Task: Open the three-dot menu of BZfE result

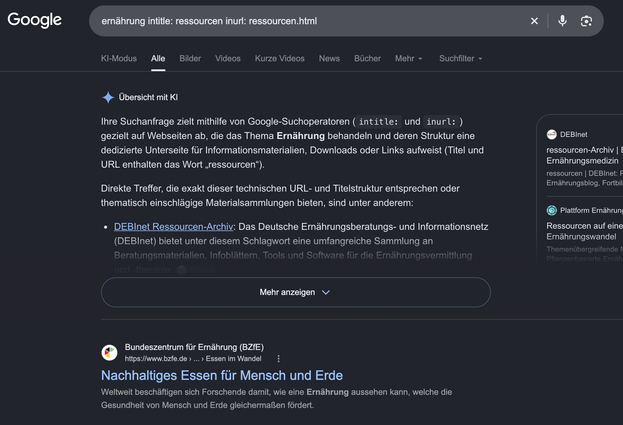Action: (279, 359)
